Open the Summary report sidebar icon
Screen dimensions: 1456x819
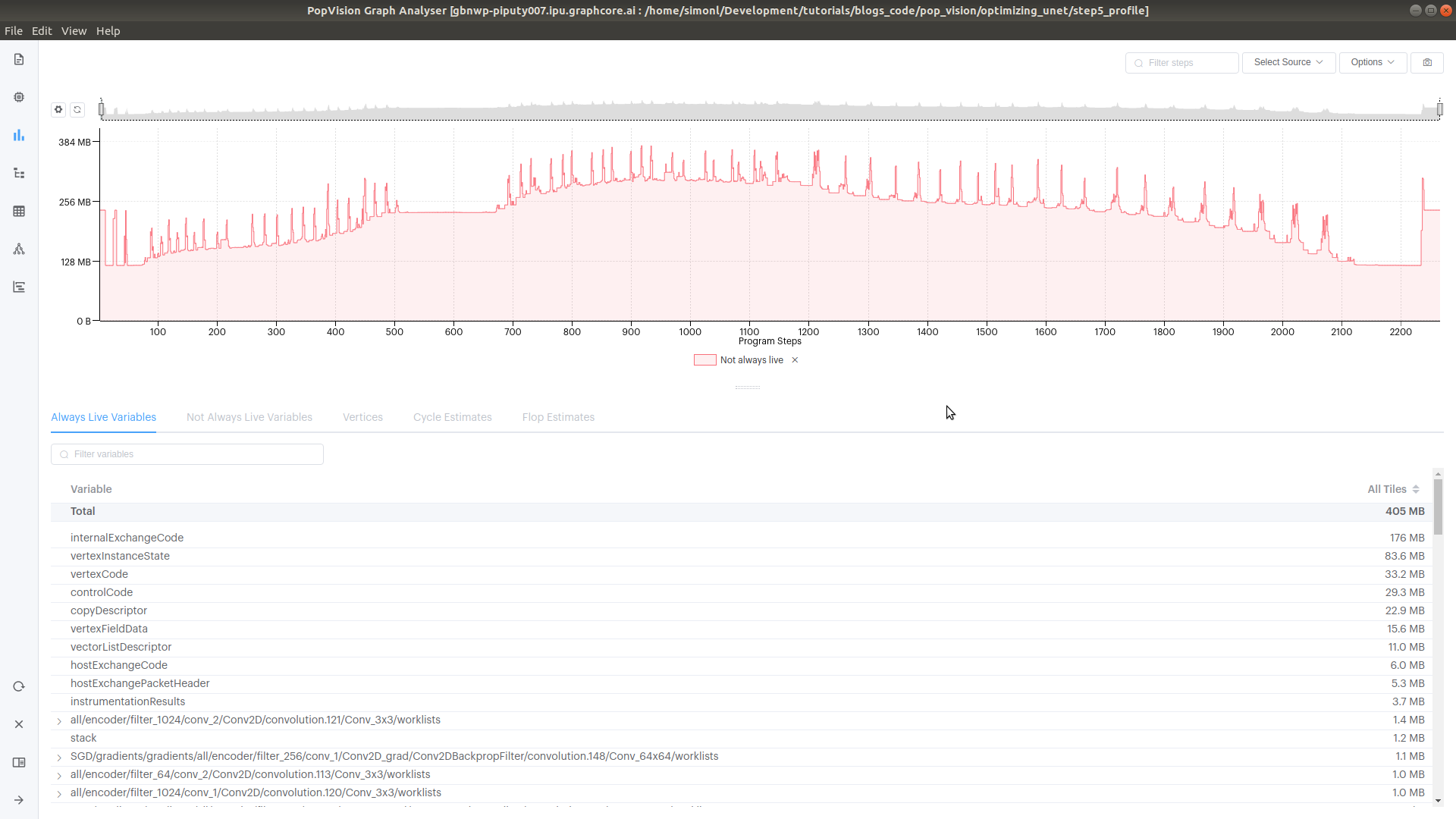[19, 59]
